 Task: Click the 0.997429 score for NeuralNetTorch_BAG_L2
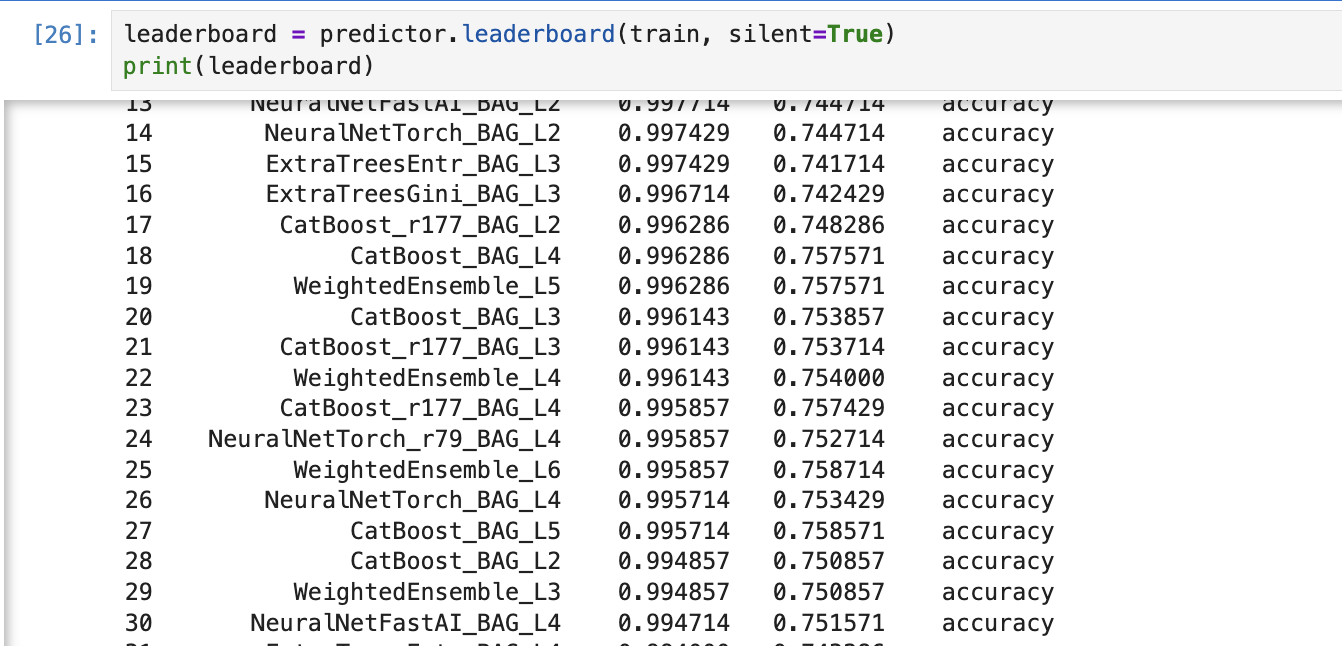click(x=674, y=133)
